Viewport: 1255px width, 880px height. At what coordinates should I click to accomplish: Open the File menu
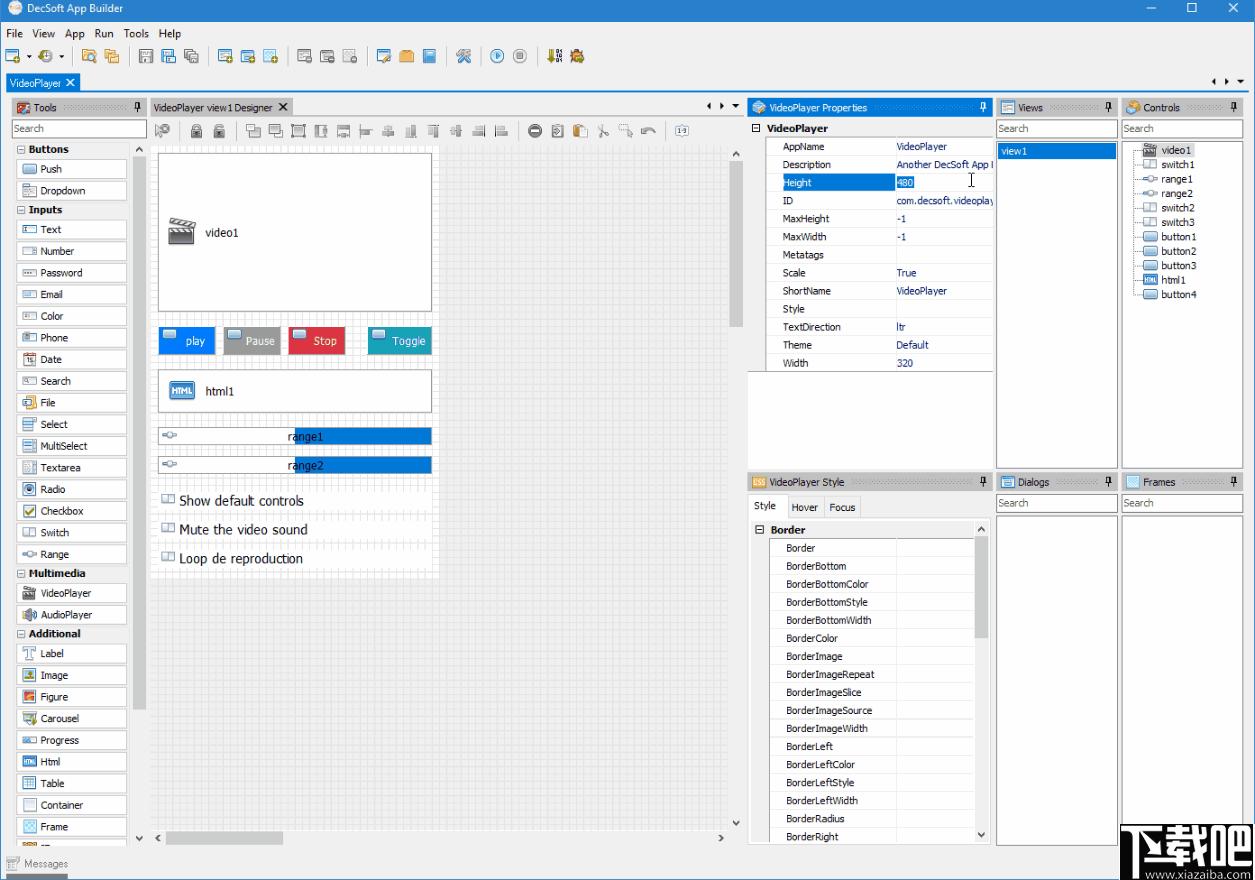pos(14,33)
